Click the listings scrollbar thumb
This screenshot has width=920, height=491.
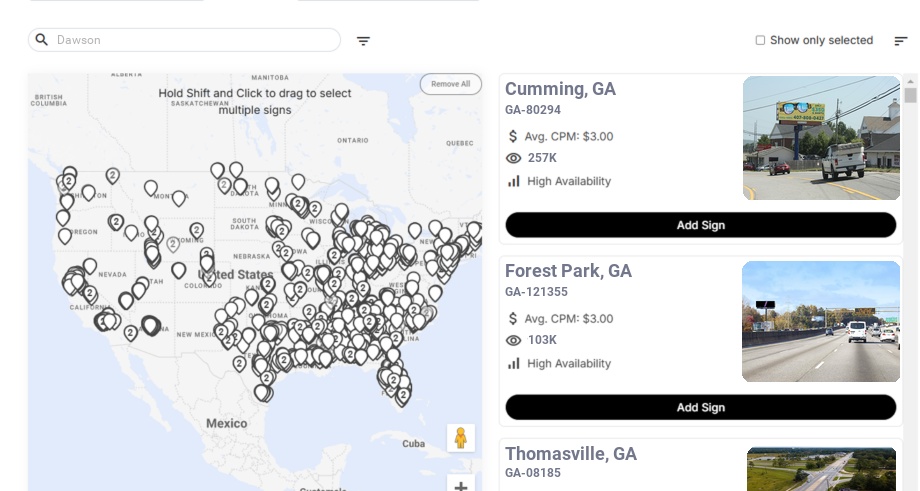(910, 95)
